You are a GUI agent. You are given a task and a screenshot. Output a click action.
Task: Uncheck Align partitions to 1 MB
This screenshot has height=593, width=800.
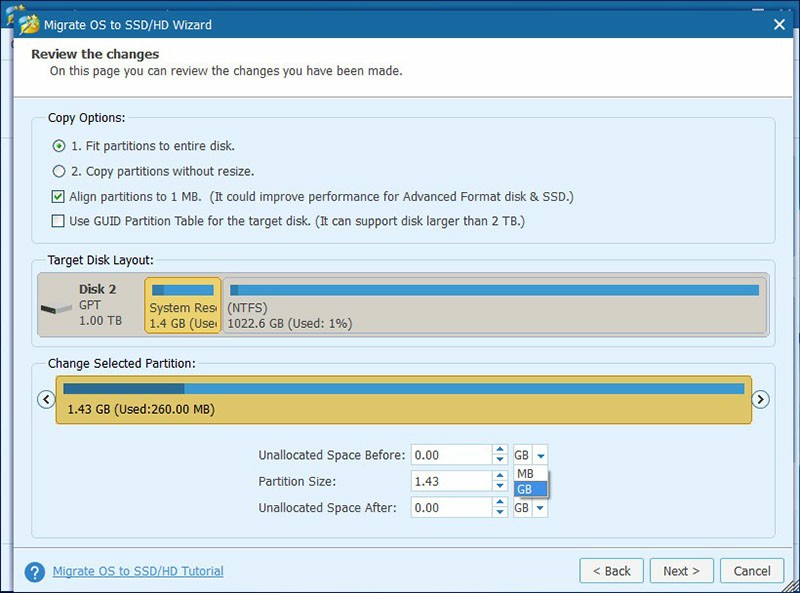58,196
